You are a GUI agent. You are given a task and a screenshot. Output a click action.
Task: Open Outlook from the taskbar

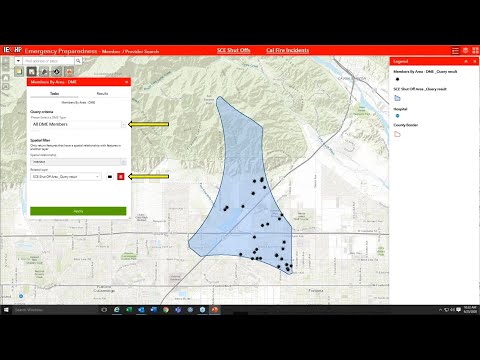click(141, 310)
